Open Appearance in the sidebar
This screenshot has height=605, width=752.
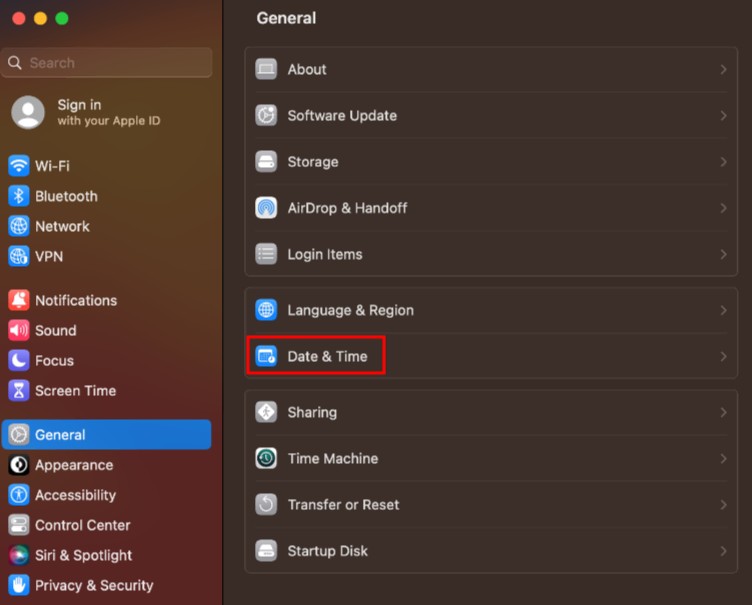coord(73,465)
